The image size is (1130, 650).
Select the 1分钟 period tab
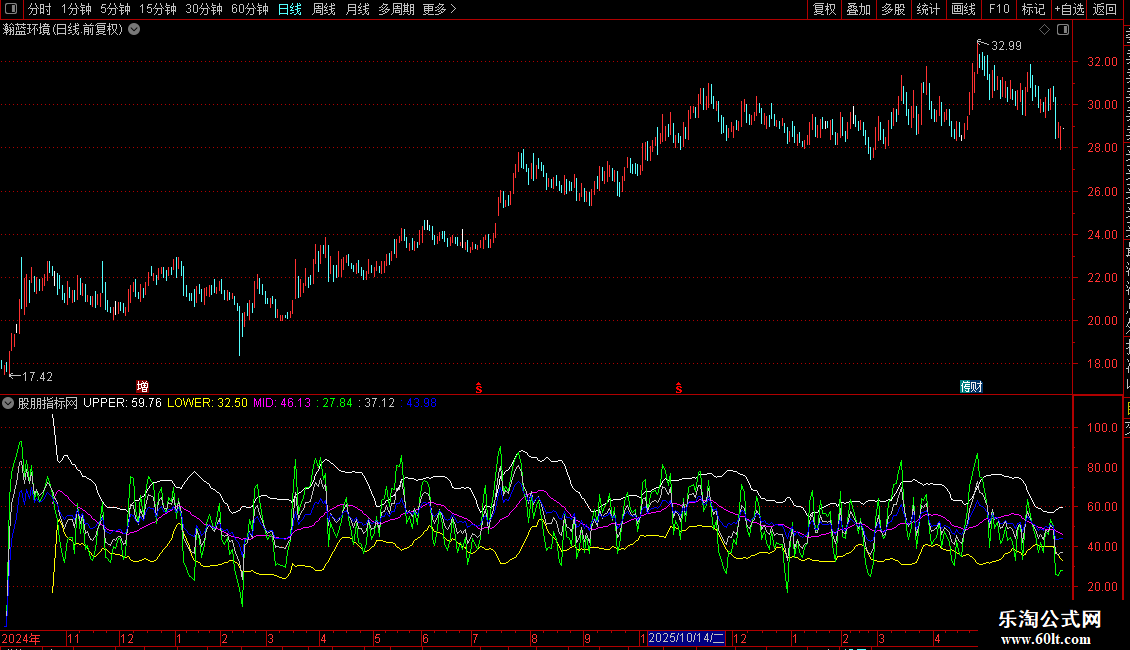[76, 9]
